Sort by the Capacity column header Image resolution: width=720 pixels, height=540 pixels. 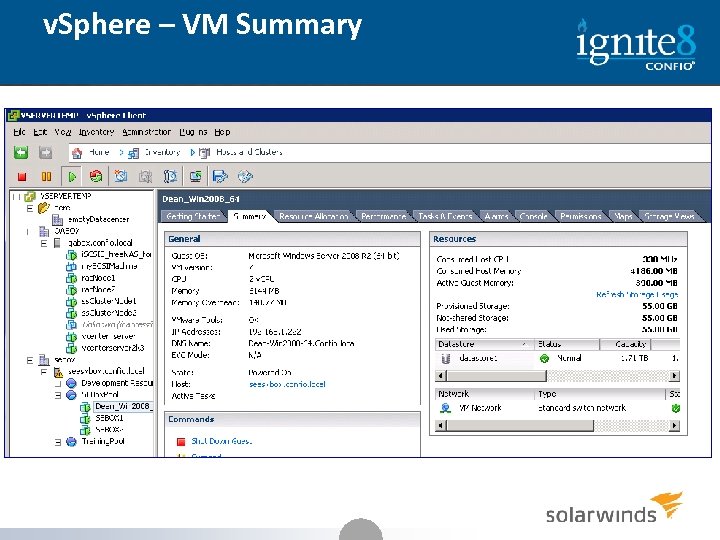coord(624,344)
